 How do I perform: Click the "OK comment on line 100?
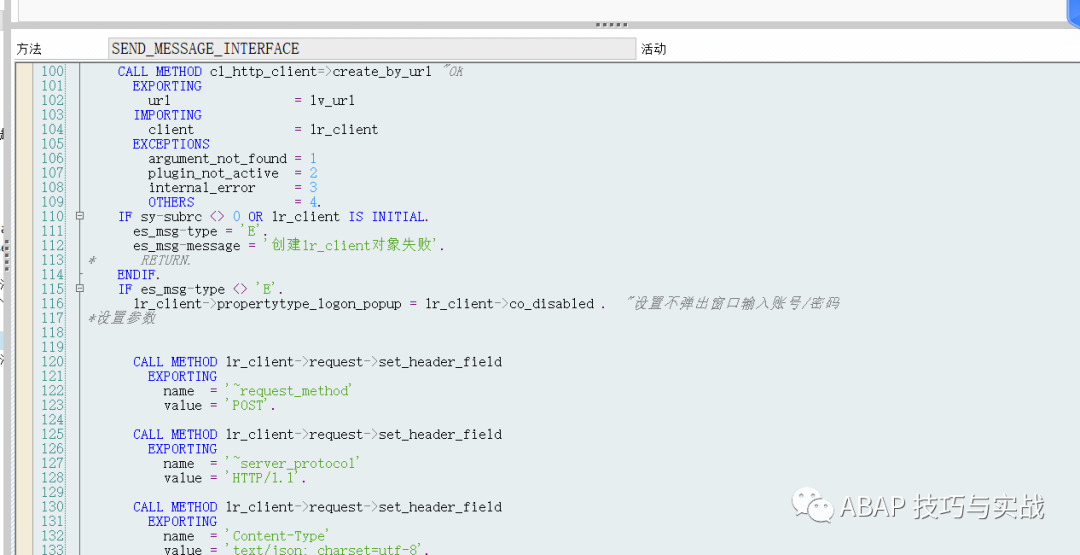pyautogui.click(x=451, y=72)
